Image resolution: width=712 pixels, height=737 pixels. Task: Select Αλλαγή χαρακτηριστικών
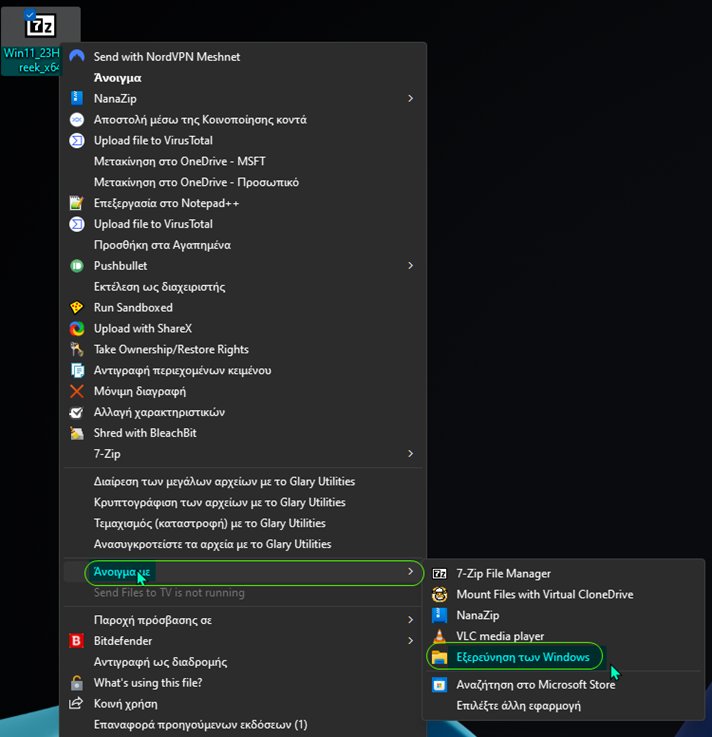[159, 412]
